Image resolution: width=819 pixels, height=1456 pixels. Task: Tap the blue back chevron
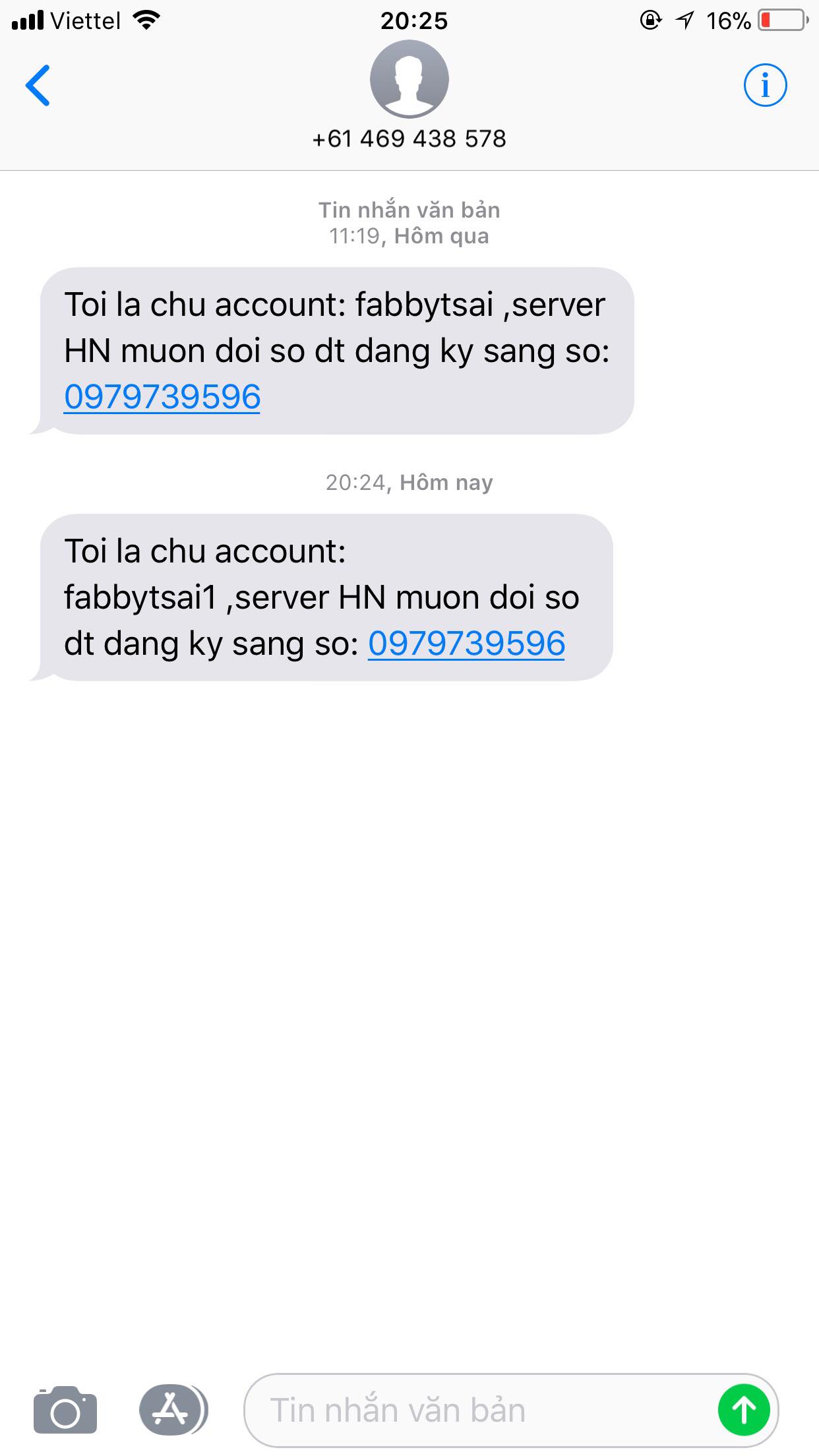click(38, 85)
